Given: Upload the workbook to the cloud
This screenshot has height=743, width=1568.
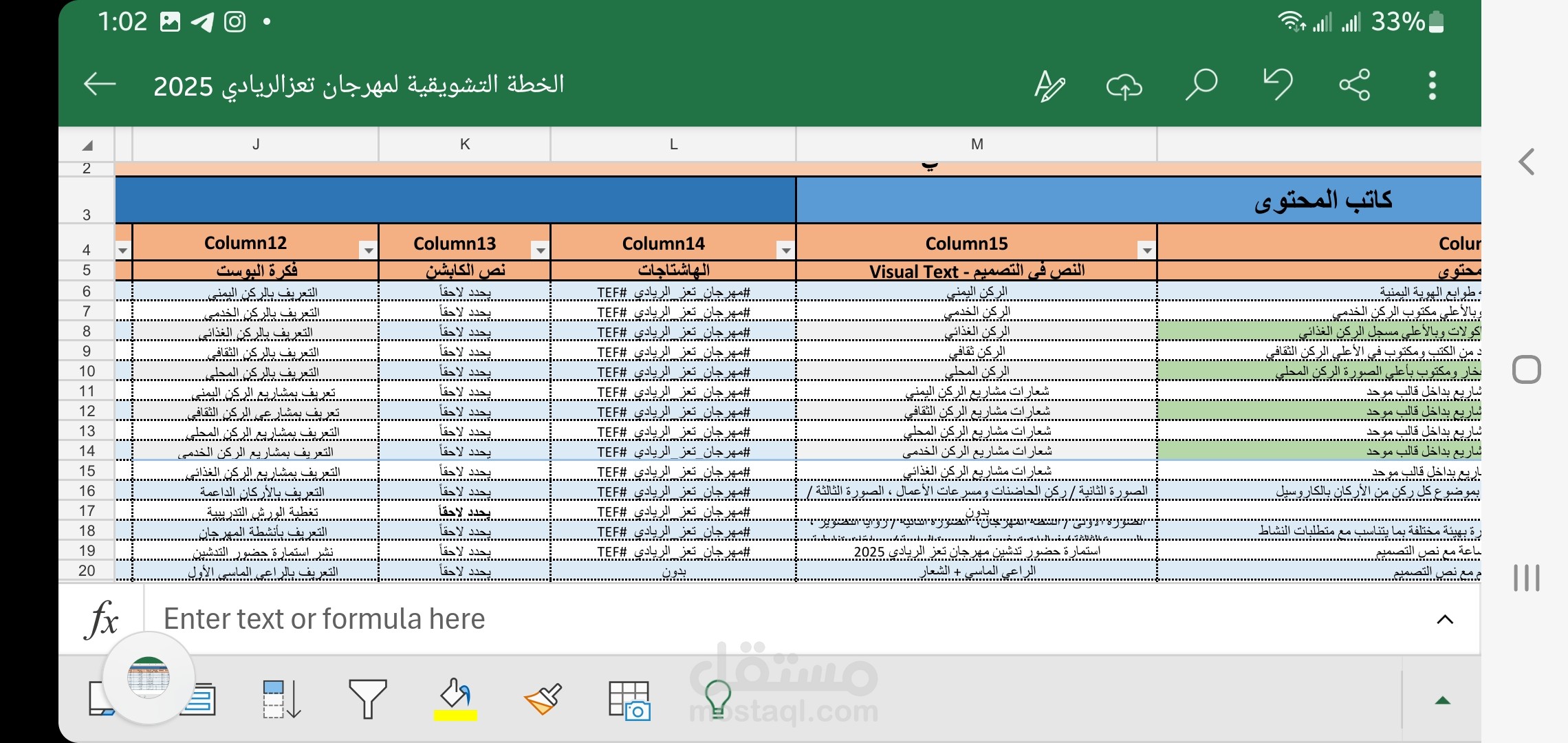Looking at the screenshot, I should (x=1124, y=85).
